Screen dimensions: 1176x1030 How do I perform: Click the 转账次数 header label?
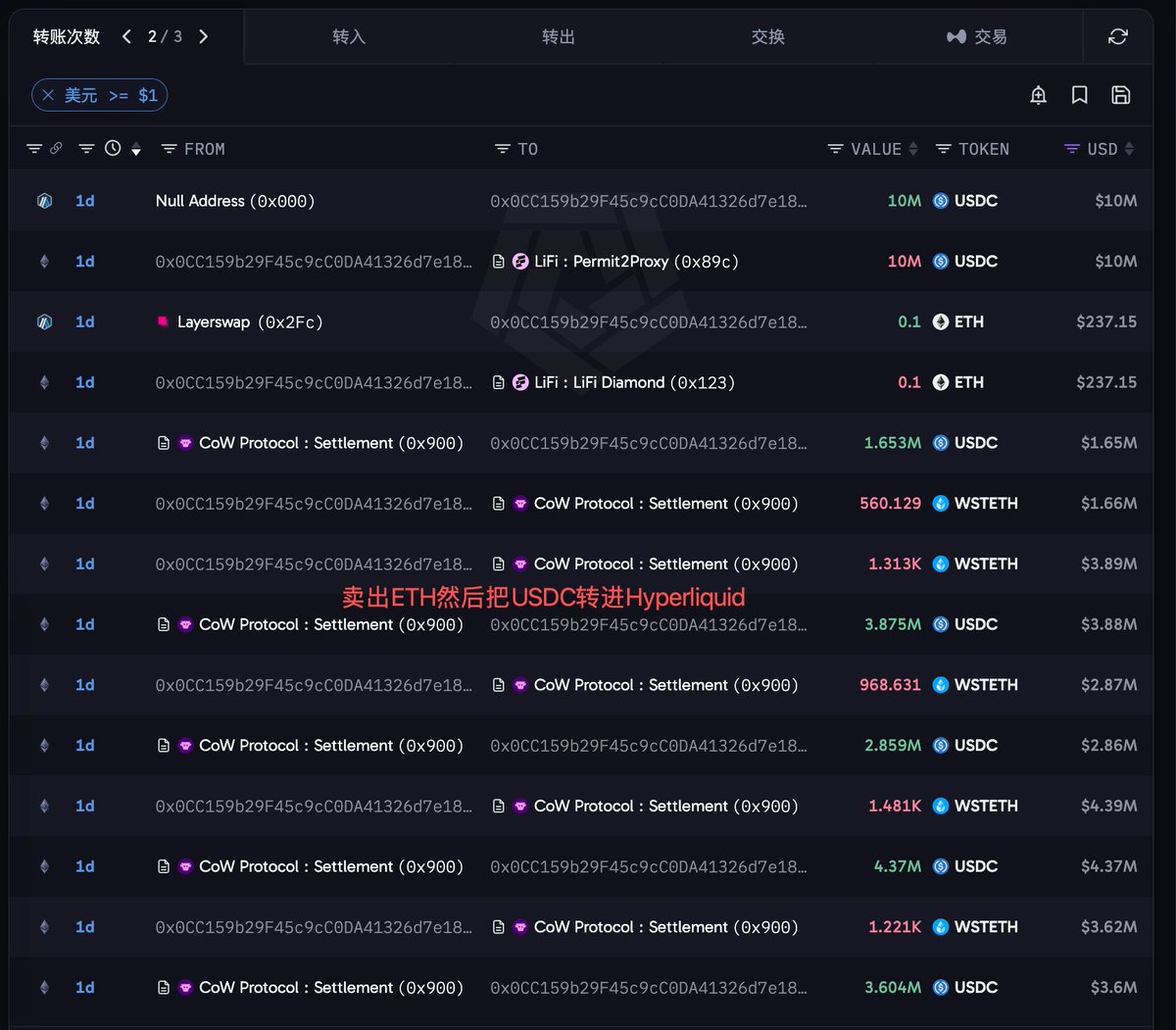click(67, 36)
